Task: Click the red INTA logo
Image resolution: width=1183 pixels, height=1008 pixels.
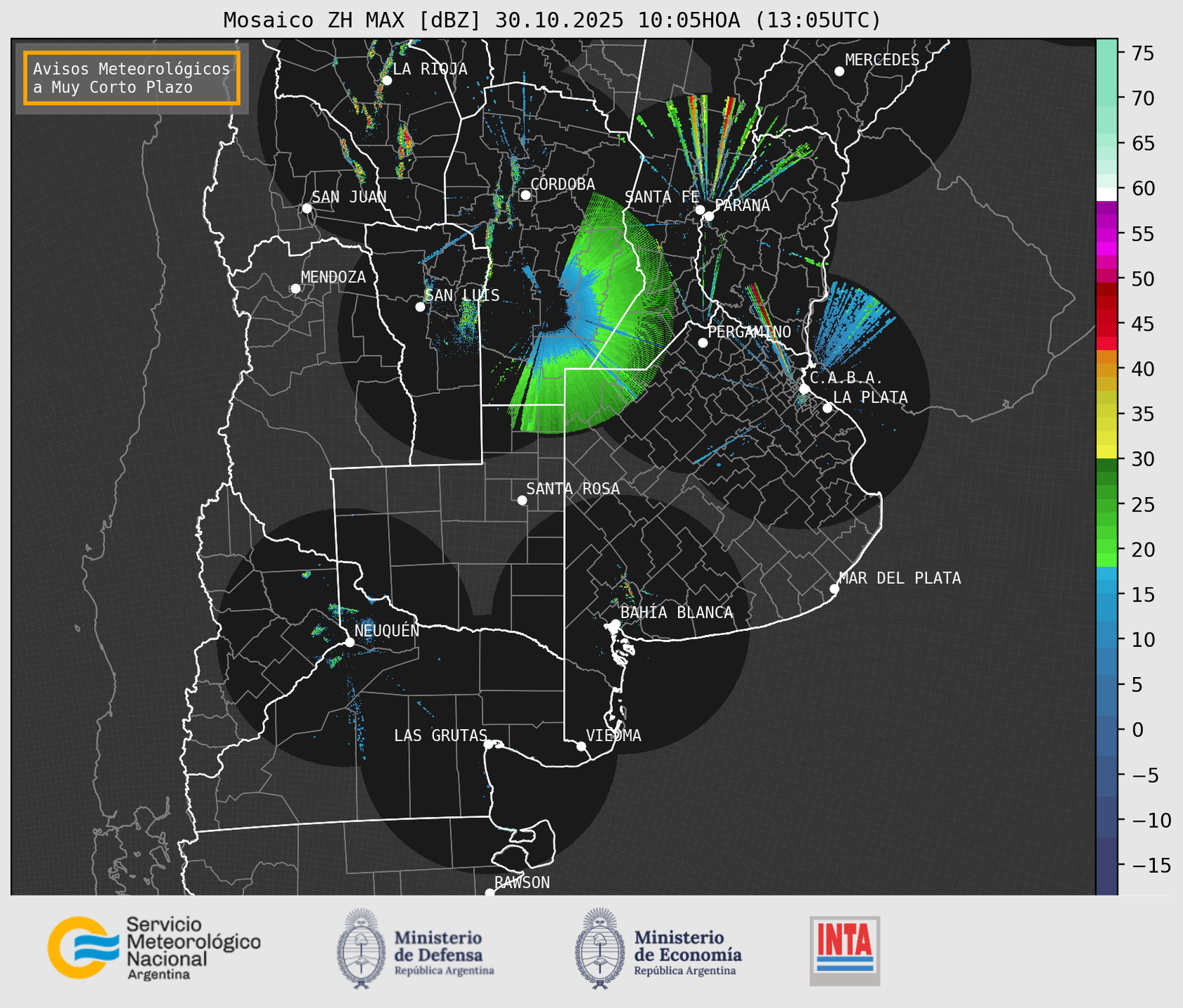Action: click(x=844, y=950)
